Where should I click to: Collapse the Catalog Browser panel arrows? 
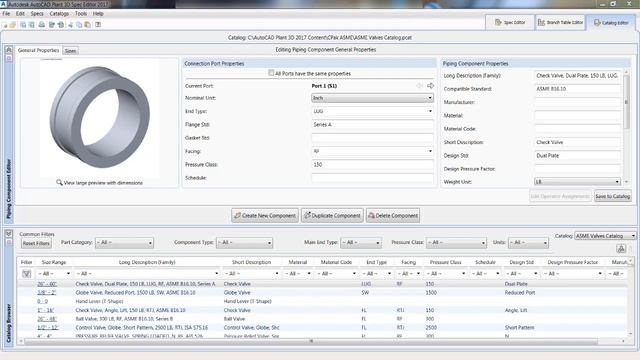point(9,234)
